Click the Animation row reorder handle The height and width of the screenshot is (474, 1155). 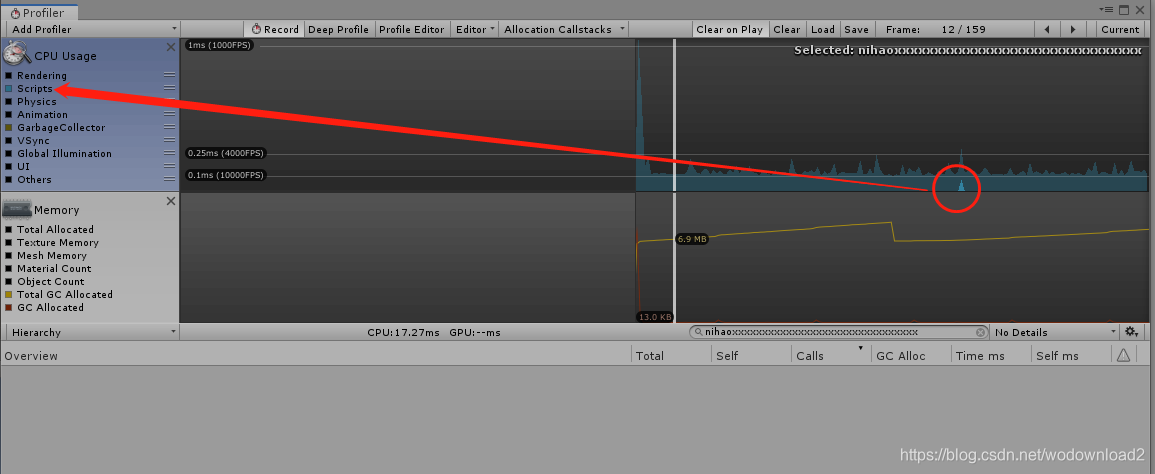(169, 114)
